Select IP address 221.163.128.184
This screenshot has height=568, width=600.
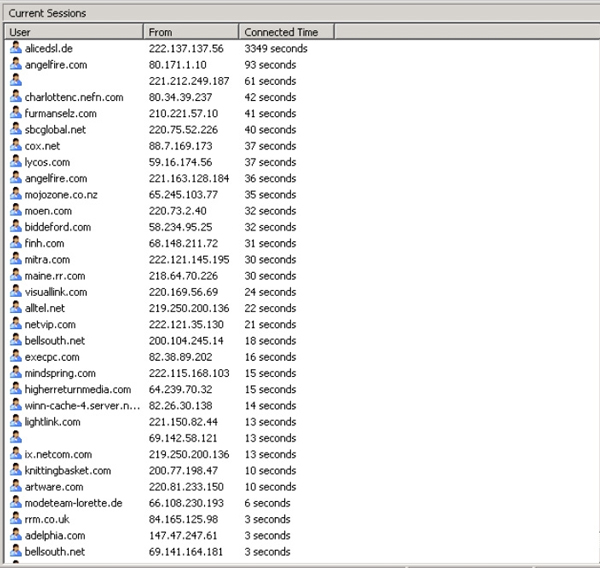(189, 178)
